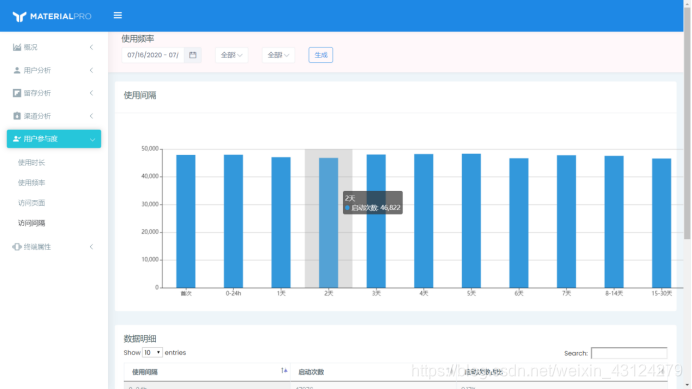Sort table by 使用间隔 column header

(x=207, y=372)
